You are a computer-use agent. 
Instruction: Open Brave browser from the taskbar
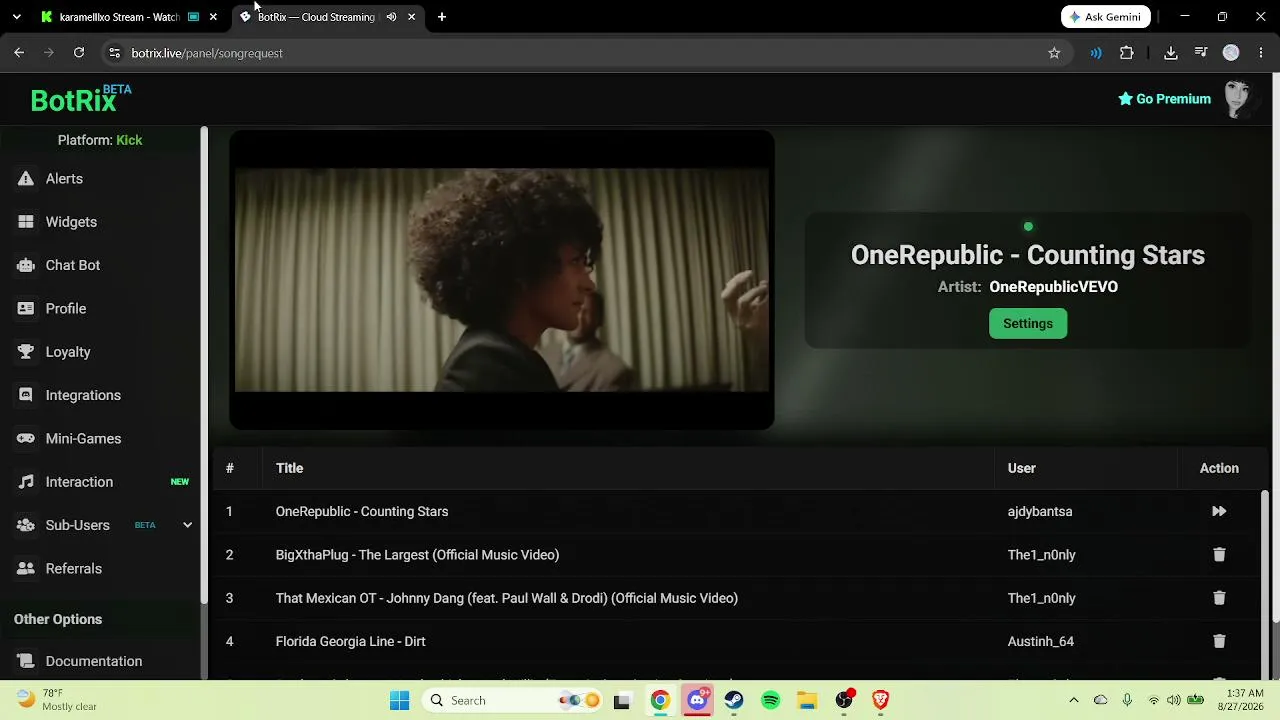pos(881,700)
